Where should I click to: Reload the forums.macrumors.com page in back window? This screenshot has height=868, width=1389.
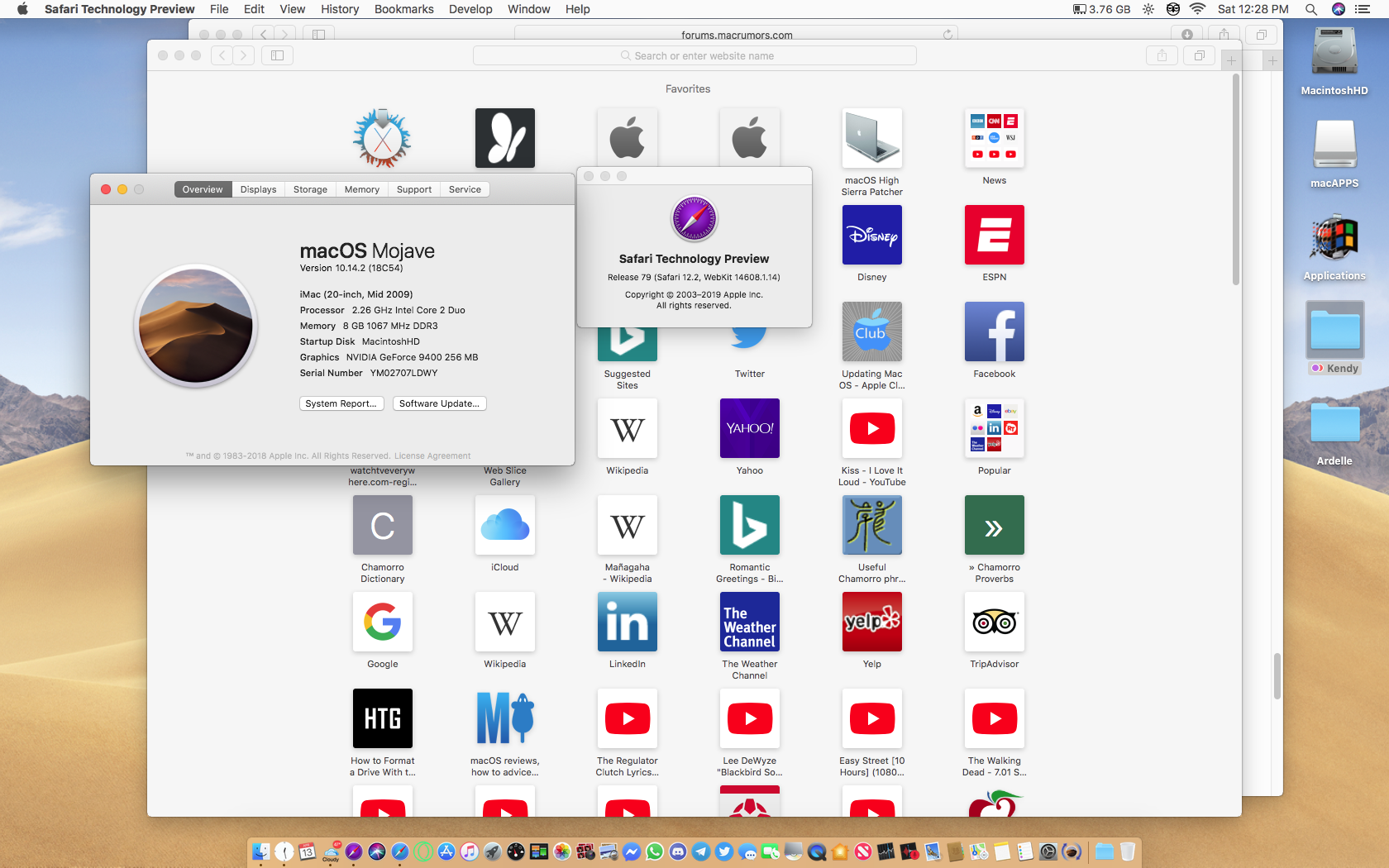pyautogui.click(x=947, y=34)
